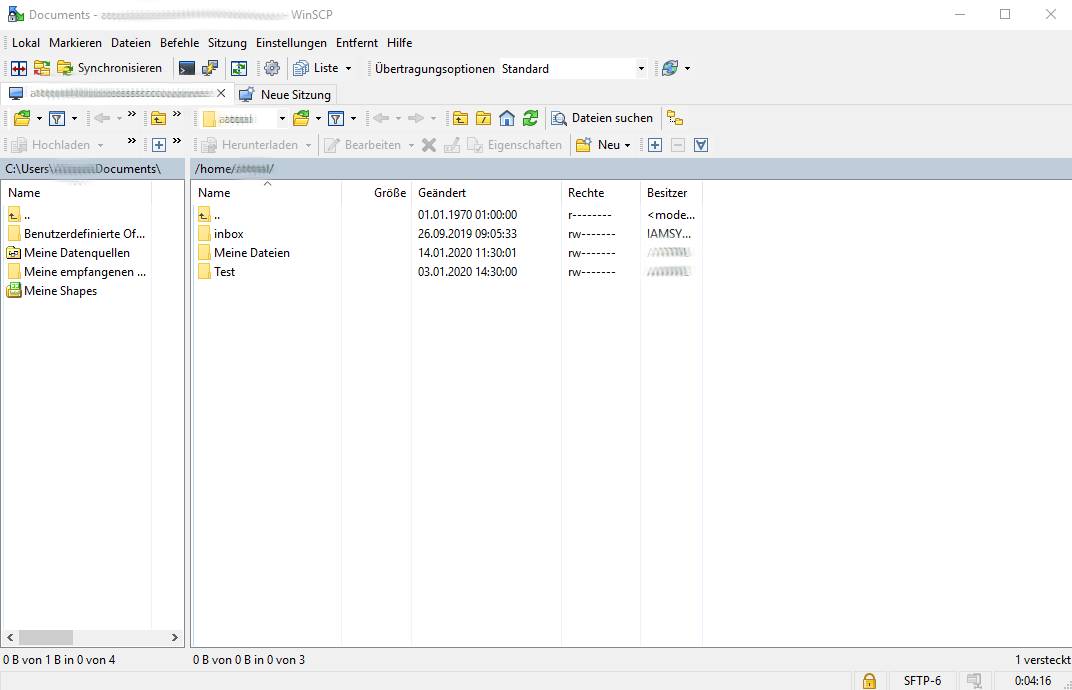Click the remote tree view icon

pos(675,118)
